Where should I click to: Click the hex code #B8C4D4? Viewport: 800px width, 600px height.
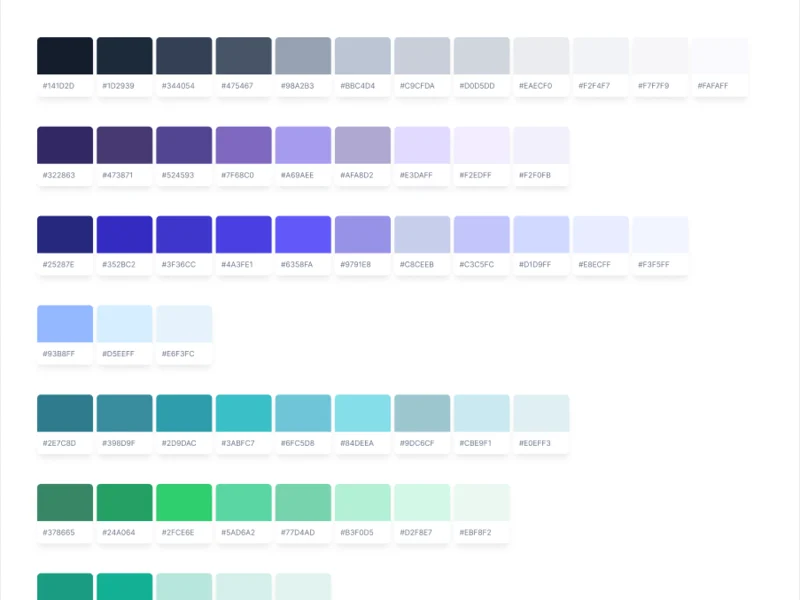click(x=358, y=86)
